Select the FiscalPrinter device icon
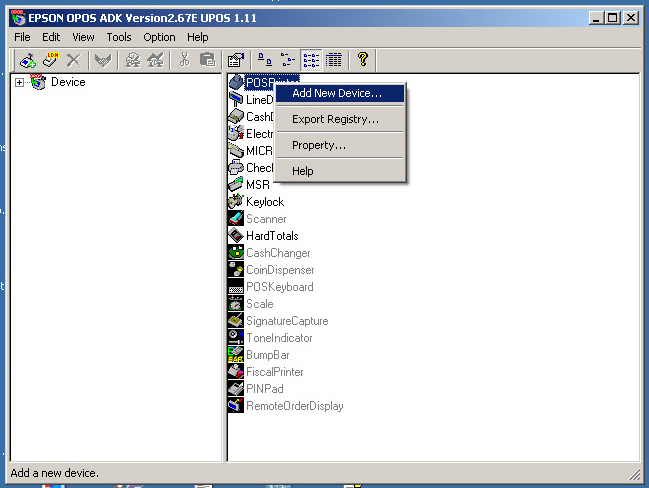Image resolution: width=649 pixels, height=488 pixels. (236, 371)
